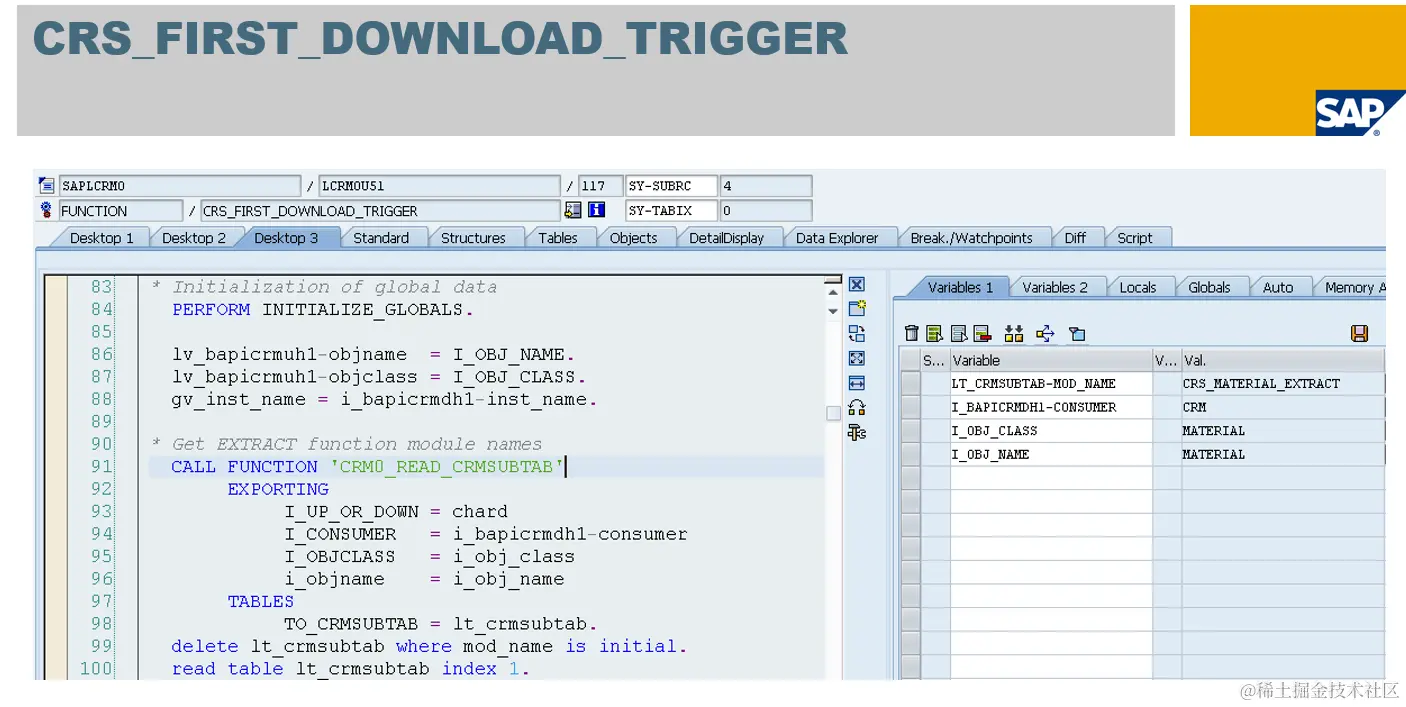Open the Standard tab
Viewport: 1406px width, 707px height.
pyautogui.click(x=381, y=238)
